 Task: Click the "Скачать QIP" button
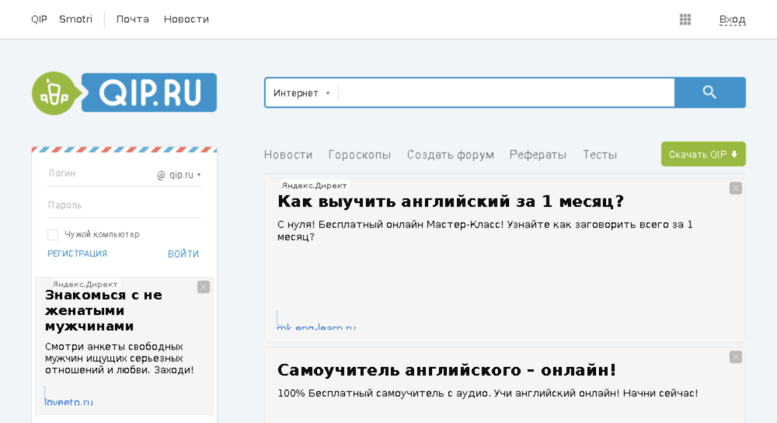pos(703,154)
